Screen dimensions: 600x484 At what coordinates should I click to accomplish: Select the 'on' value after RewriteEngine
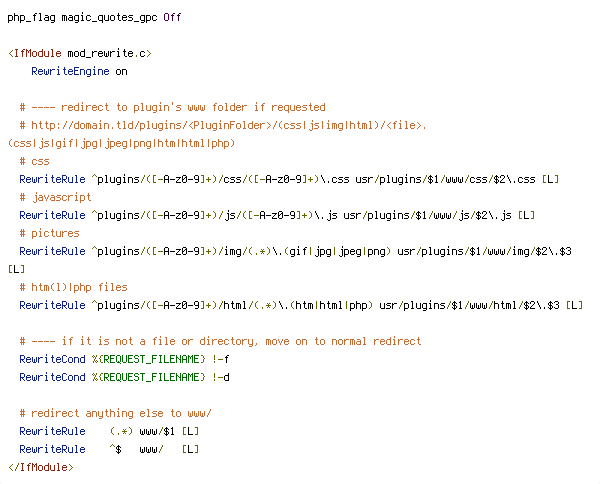pos(121,72)
